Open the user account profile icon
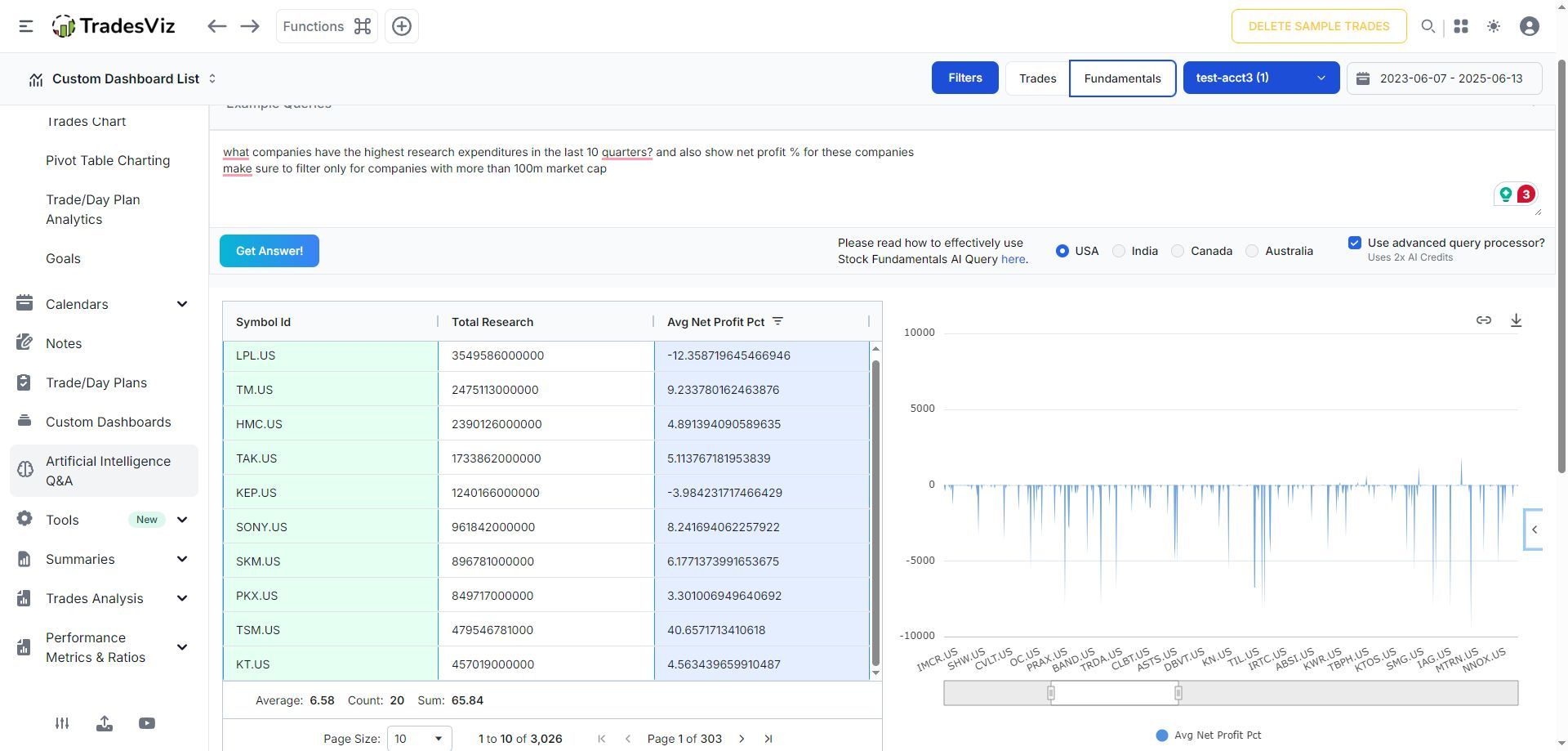 click(1530, 26)
